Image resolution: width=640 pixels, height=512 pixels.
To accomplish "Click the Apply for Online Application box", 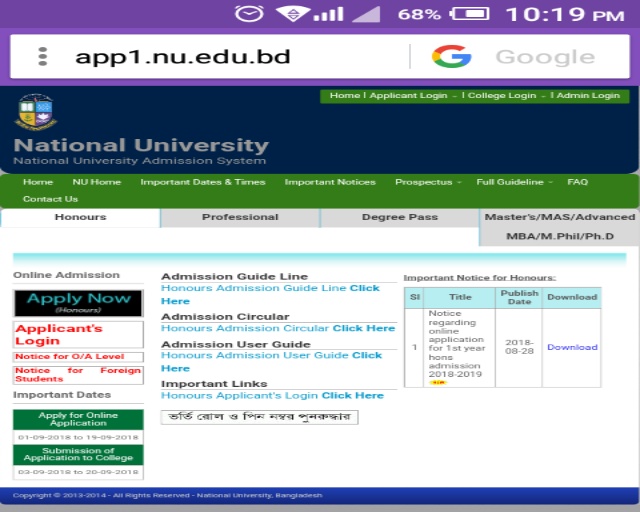I will [78, 419].
